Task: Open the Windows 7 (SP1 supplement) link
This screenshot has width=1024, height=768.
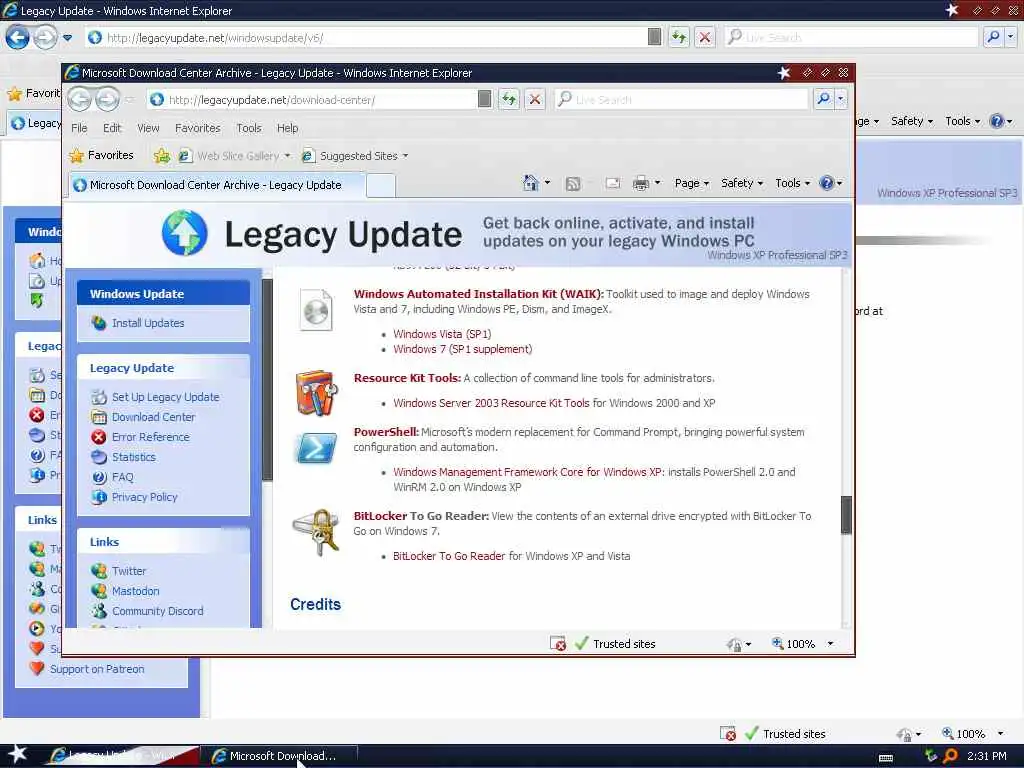Action: [x=462, y=349]
